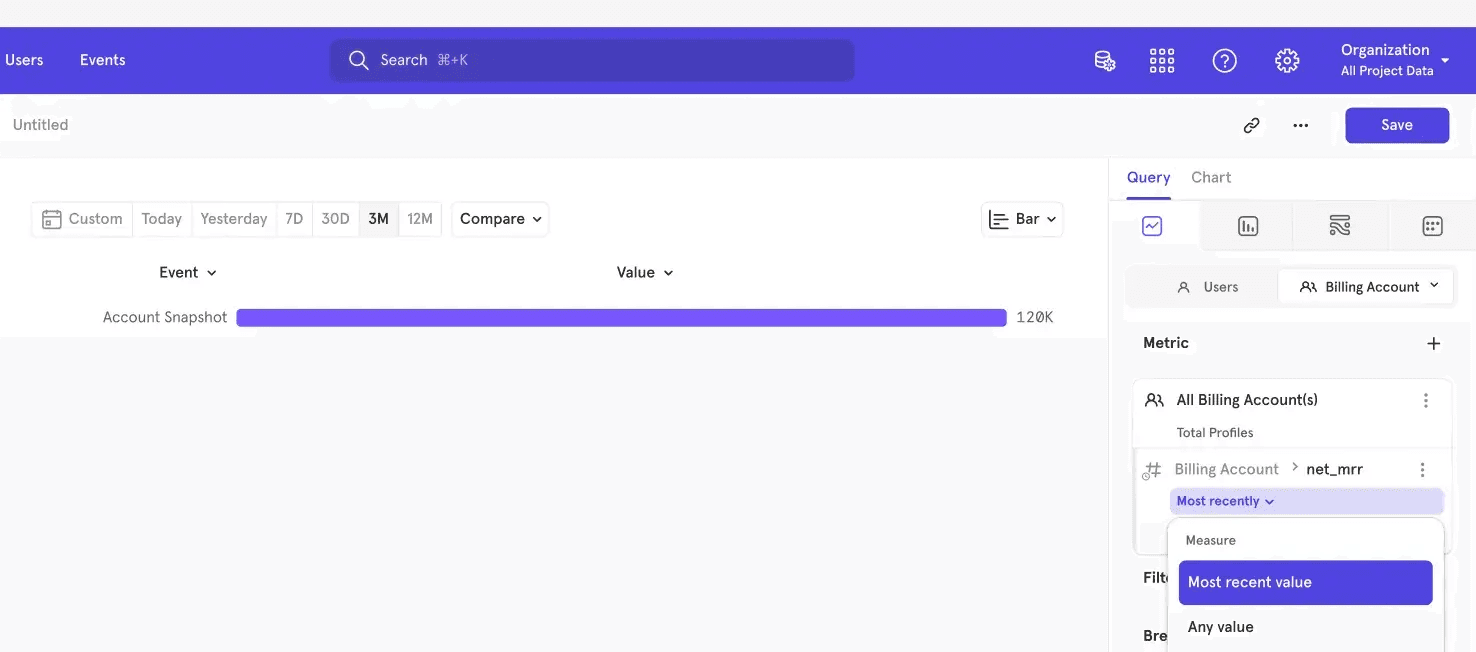Screen dimensions: 1476x652
Task: Open the apps grid icon
Action: coord(1162,61)
